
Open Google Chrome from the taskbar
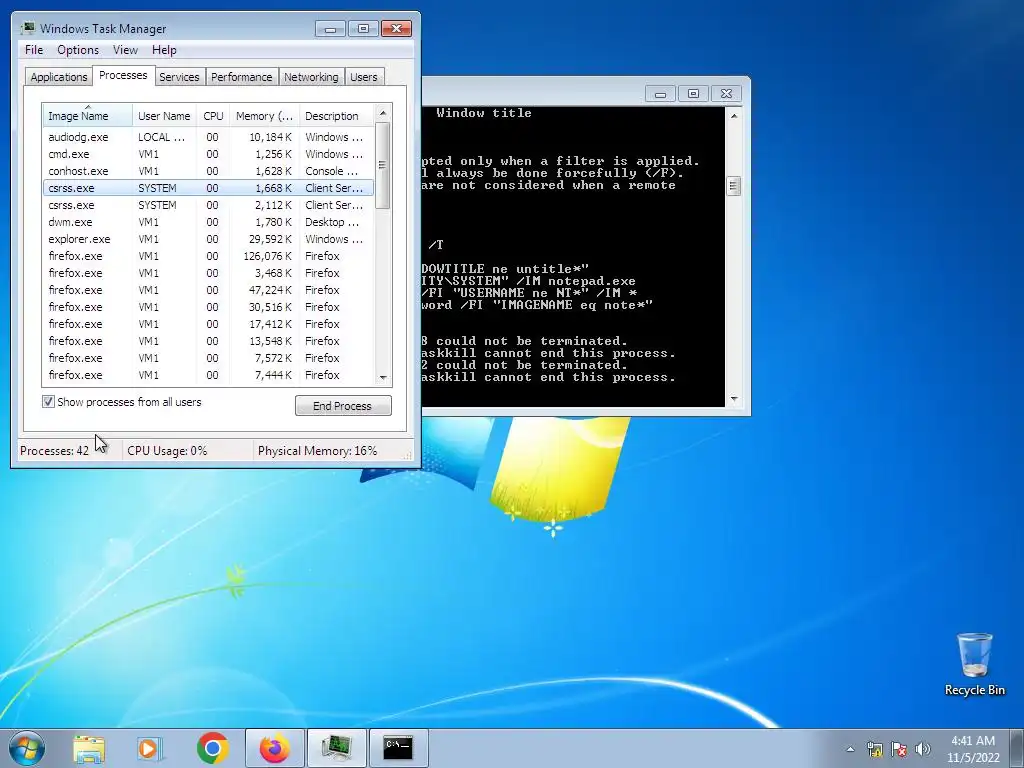pos(212,748)
